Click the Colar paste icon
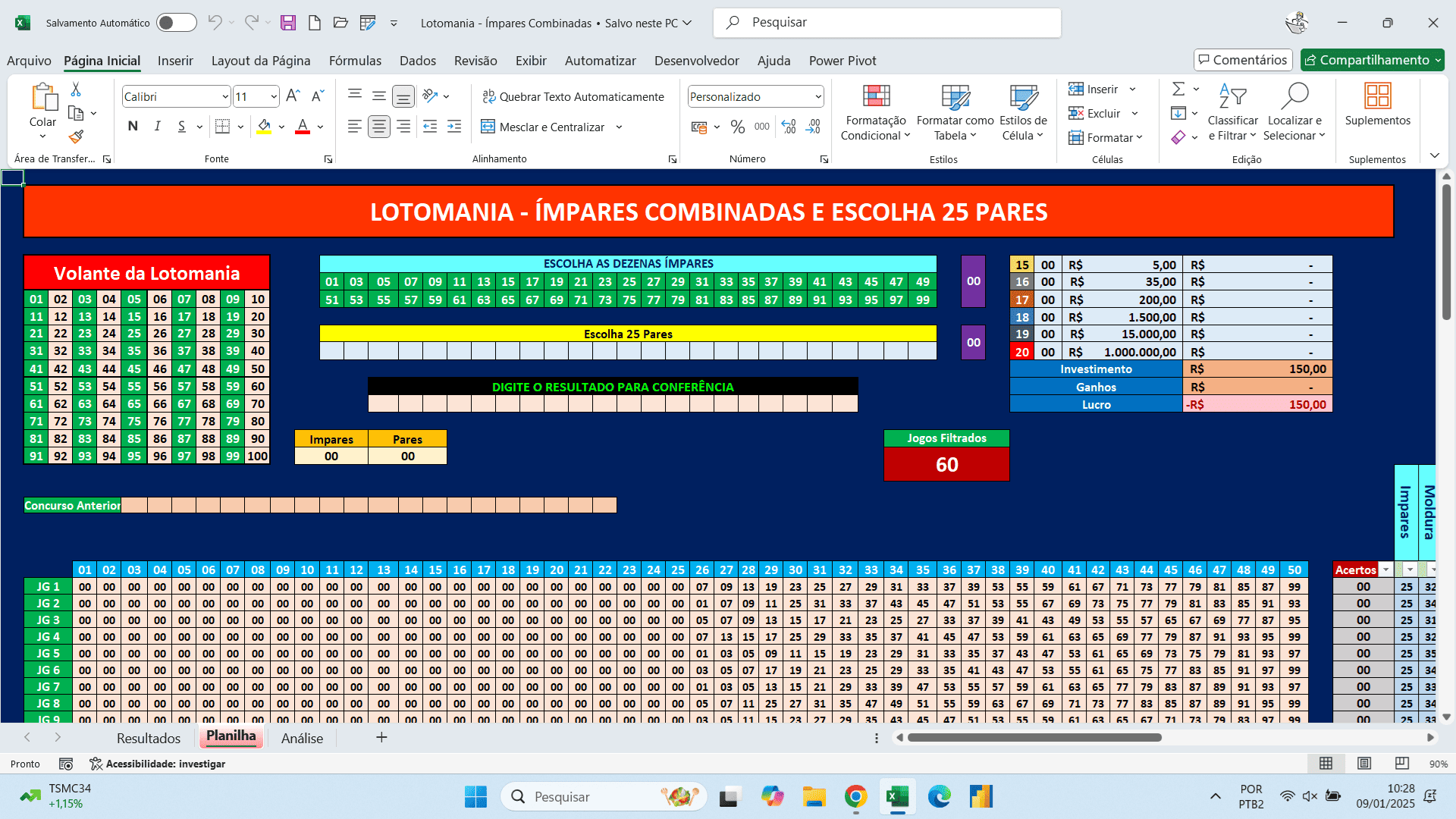 [43, 99]
